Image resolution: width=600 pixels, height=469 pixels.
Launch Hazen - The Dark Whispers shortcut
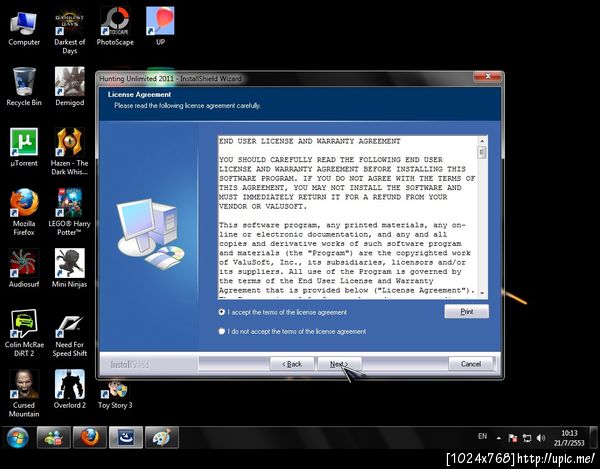pos(69,151)
